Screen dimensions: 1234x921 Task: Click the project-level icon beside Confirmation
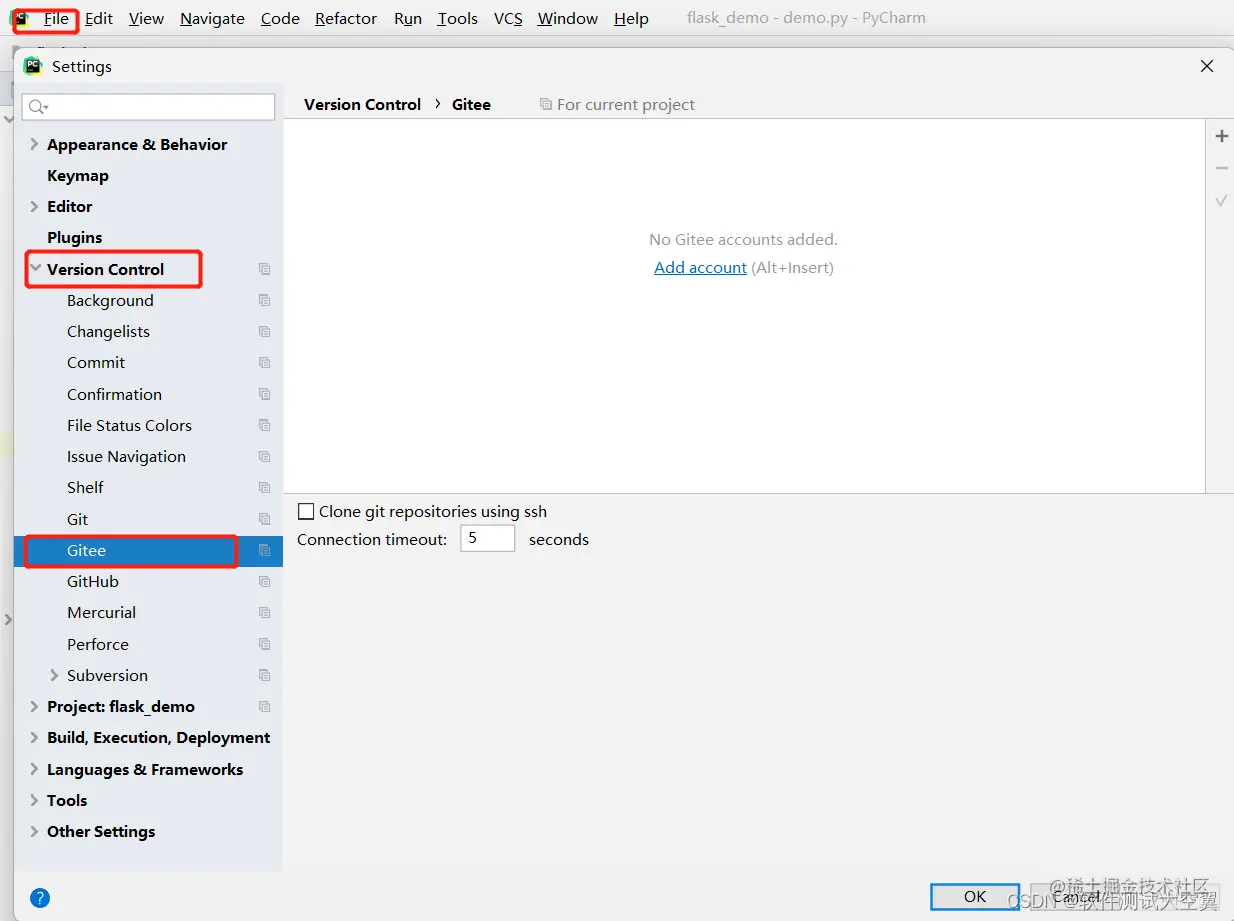point(264,394)
